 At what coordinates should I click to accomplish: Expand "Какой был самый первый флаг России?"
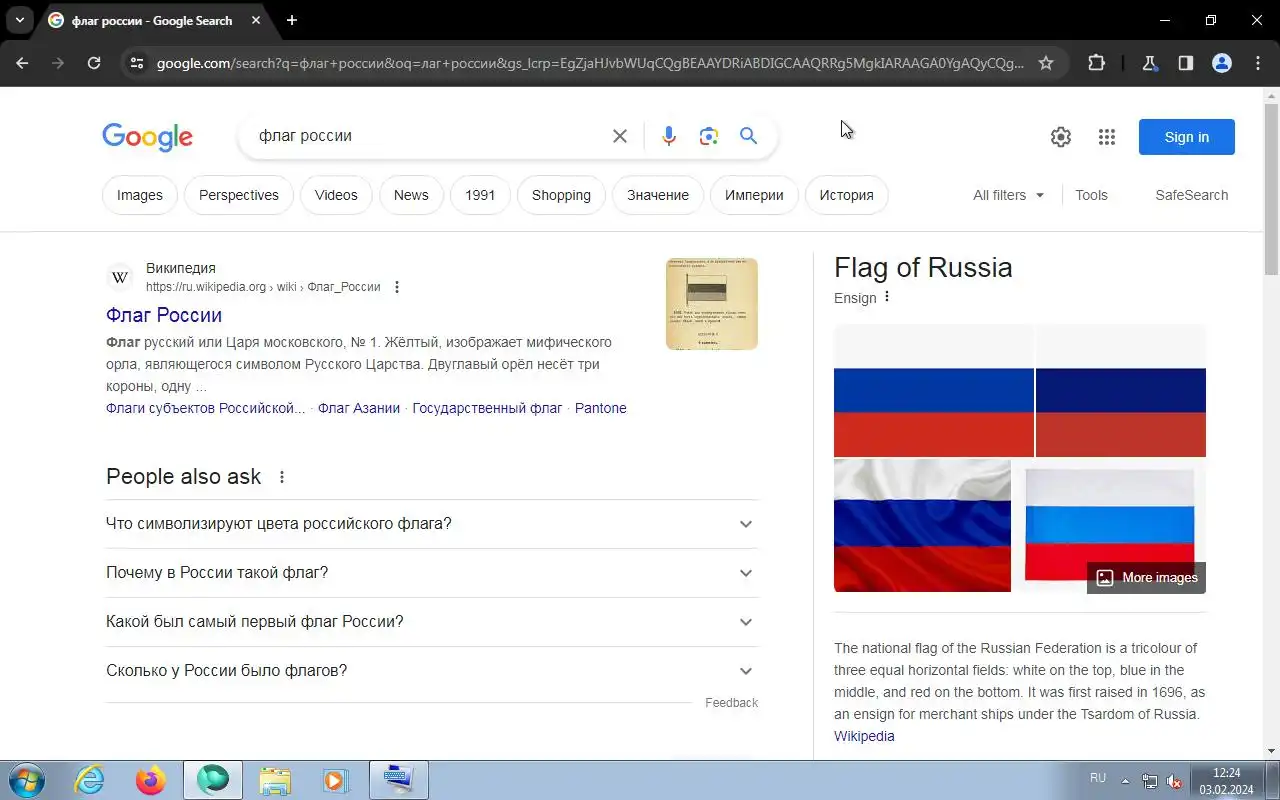[x=432, y=622]
